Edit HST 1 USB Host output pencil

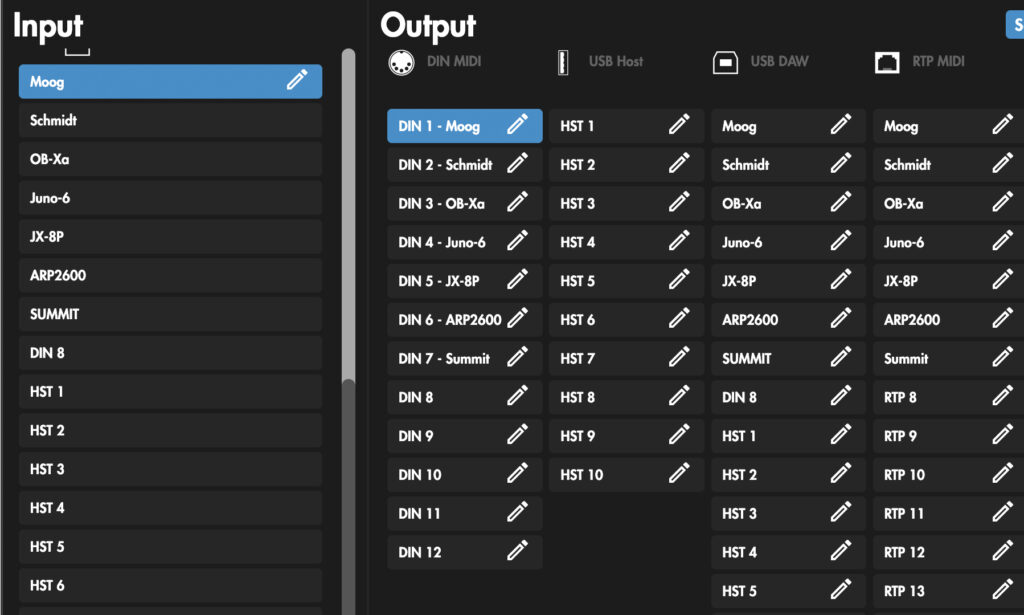pyautogui.click(x=679, y=124)
